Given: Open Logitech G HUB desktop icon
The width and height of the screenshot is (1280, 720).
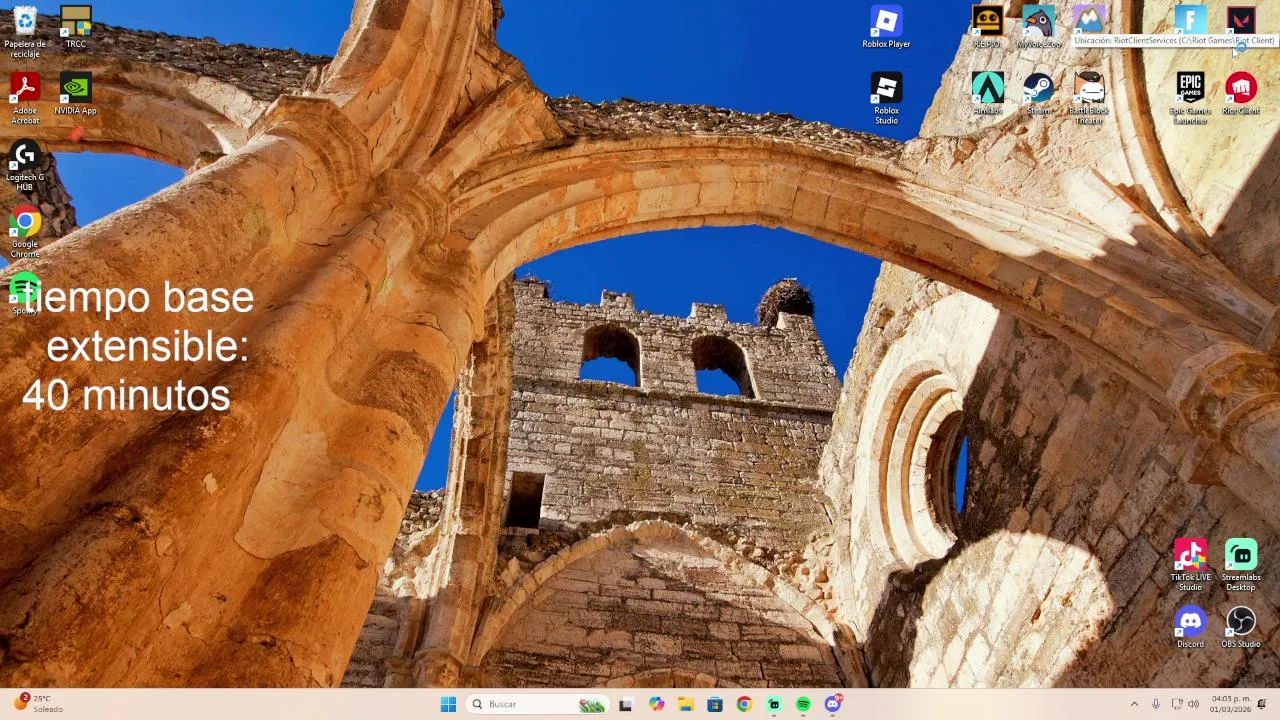Looking at the screenshot, I should pyautogui.click(x=25, y=166).
